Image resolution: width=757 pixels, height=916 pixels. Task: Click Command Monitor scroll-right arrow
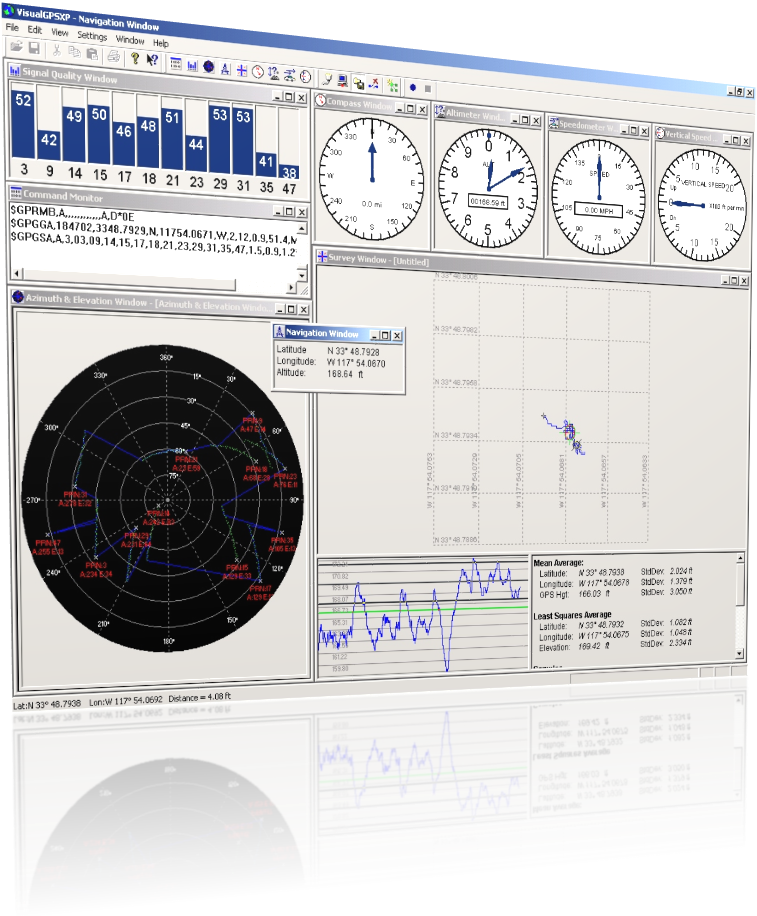(291, 287)
